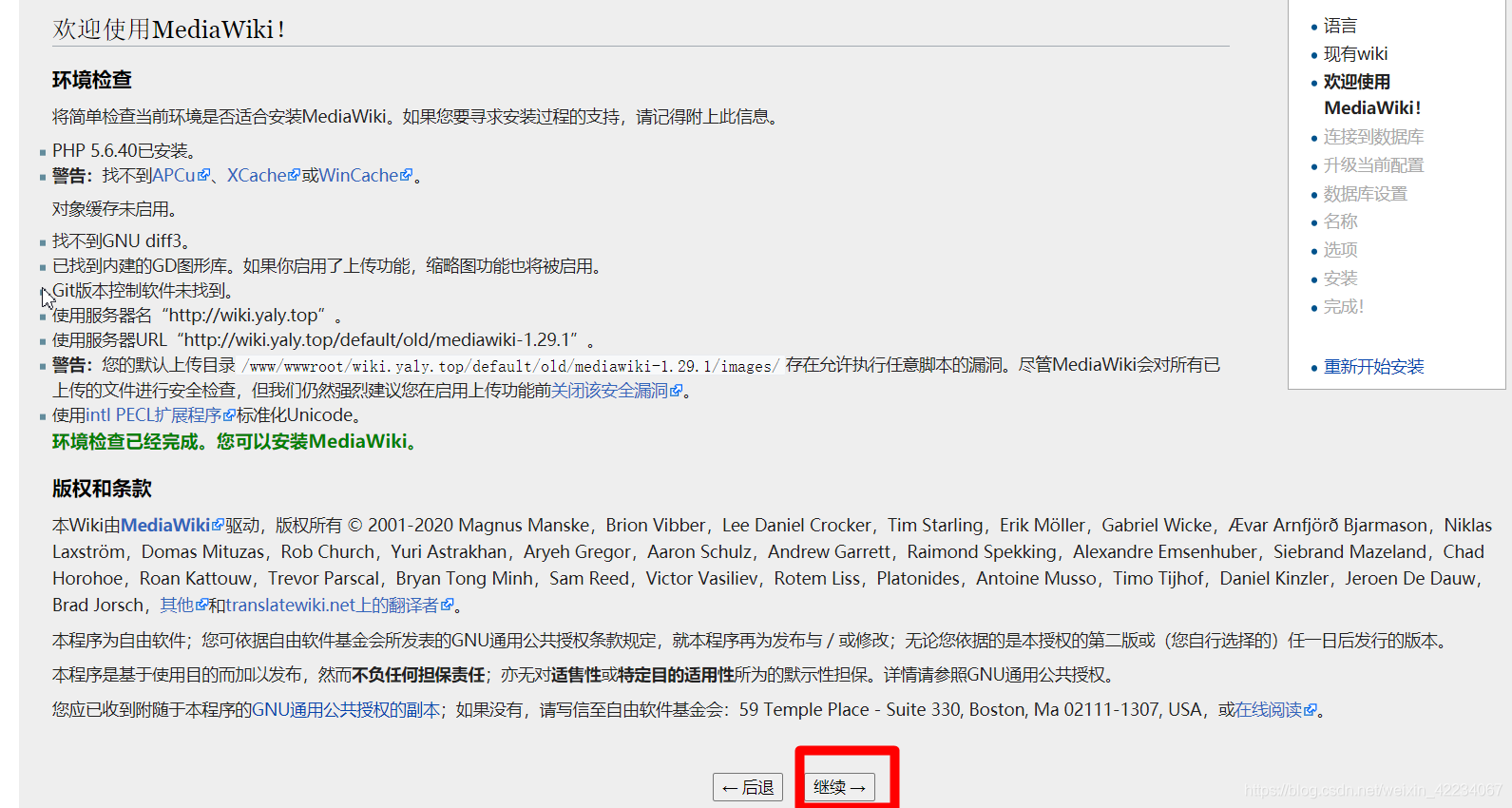
Task: Click the 对象缓存未启用 text
Action: point(115,209)
